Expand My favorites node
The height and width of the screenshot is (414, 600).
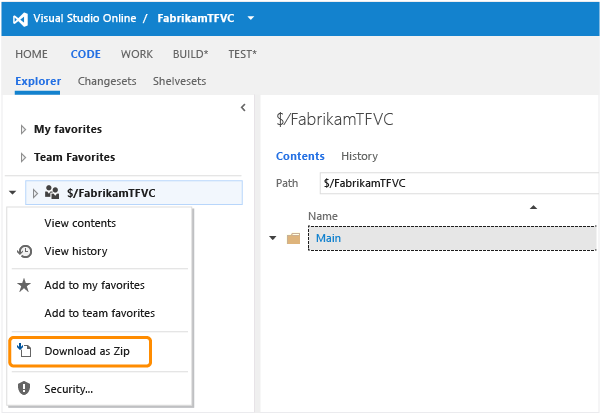[x=23, y=129]
